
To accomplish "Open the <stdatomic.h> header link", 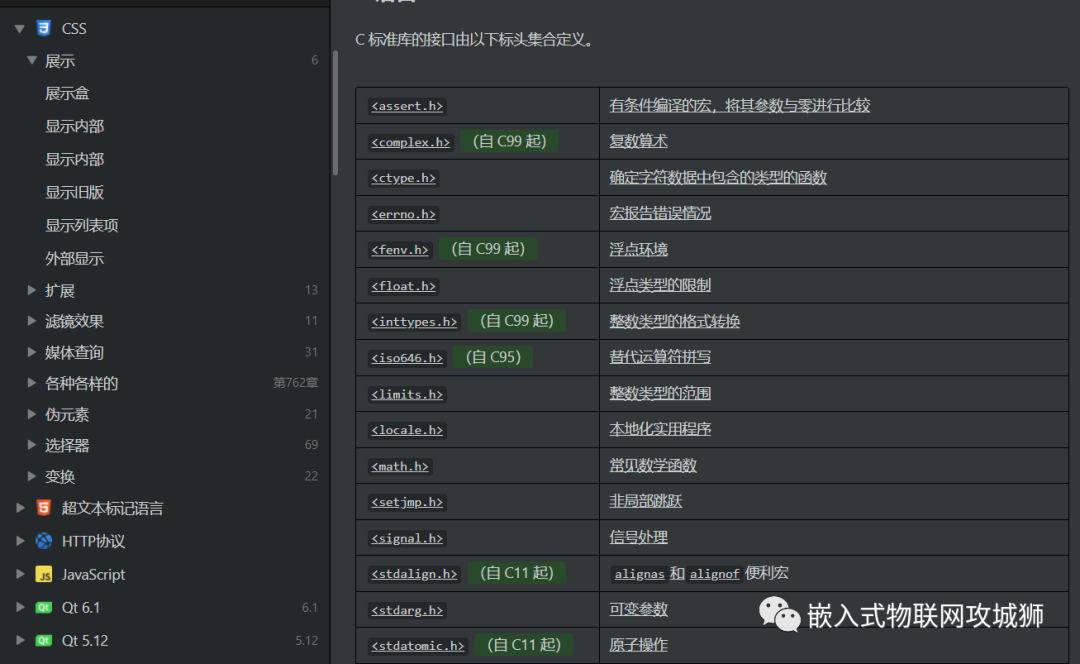I will coord(417,646).
